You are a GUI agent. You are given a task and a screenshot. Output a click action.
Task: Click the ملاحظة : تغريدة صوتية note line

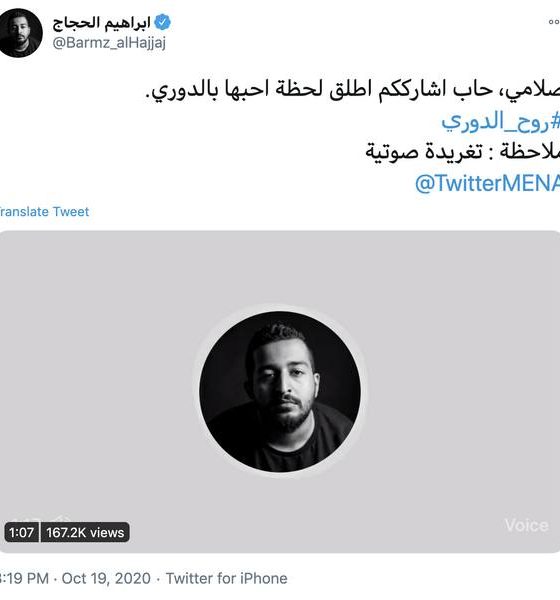[462, 152]
